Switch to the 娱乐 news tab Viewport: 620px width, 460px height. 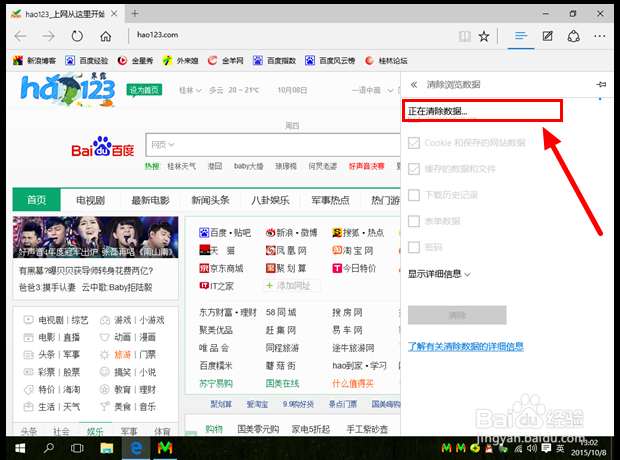pos(95,432)
